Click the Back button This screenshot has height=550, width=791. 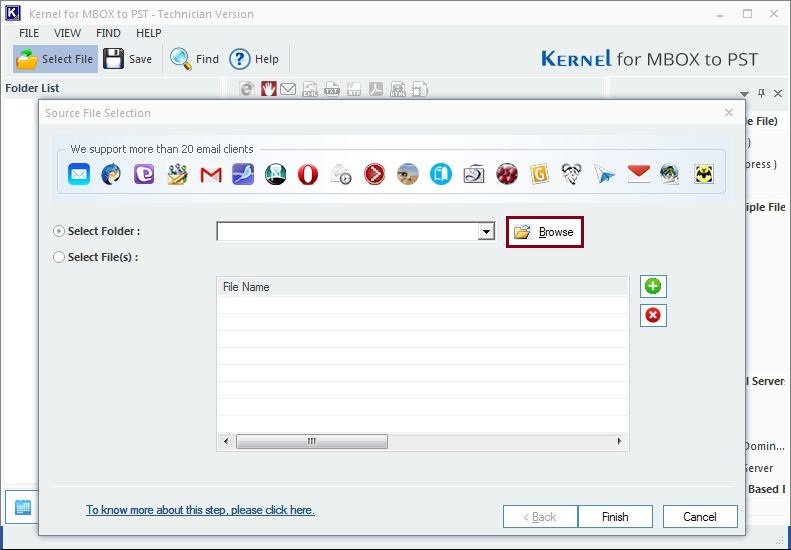click(x=540, y=517)
